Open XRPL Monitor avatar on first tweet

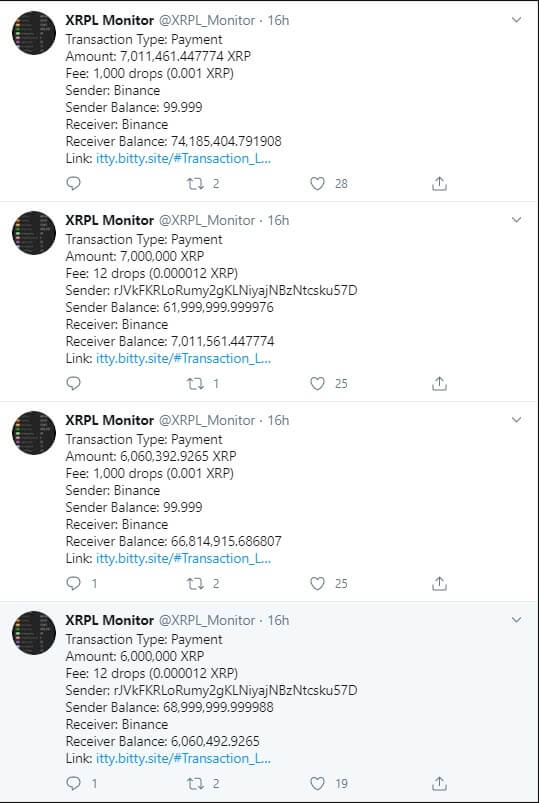coord(34,33)
